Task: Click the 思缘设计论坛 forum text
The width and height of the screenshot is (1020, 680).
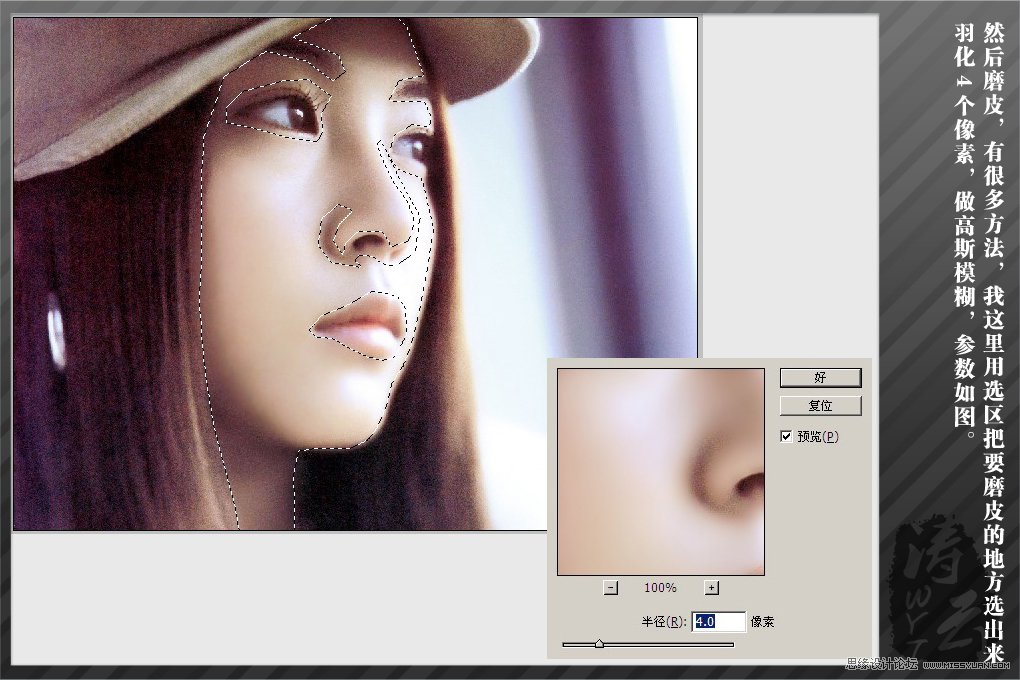Action: [881, 664]
